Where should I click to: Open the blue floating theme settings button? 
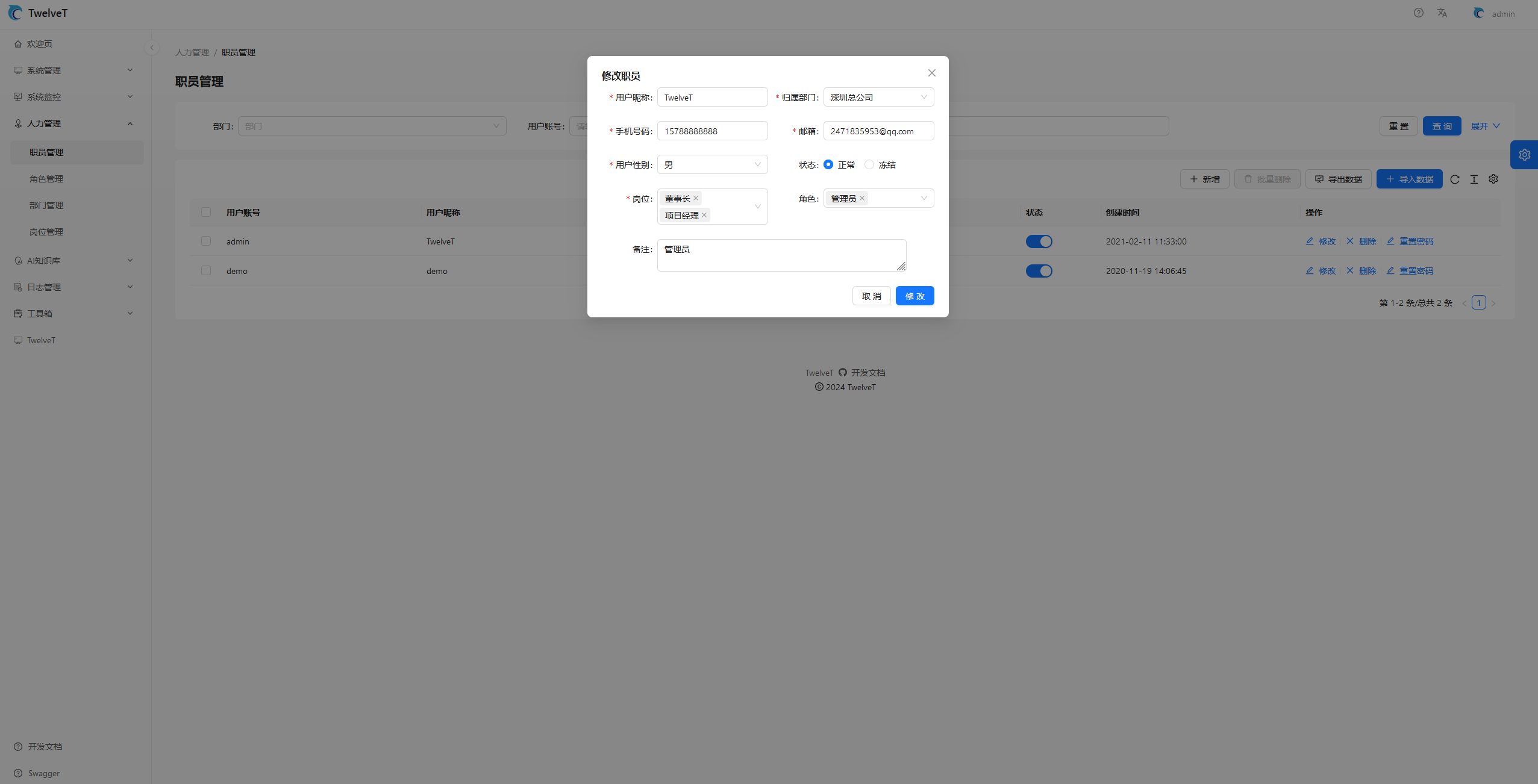click(x=1524, y=155)
